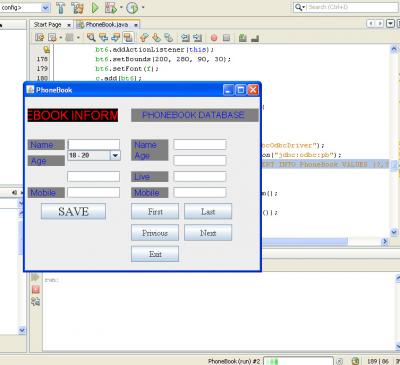Click the Comment lines icon

pyautogui.click(x=243, y=38)
